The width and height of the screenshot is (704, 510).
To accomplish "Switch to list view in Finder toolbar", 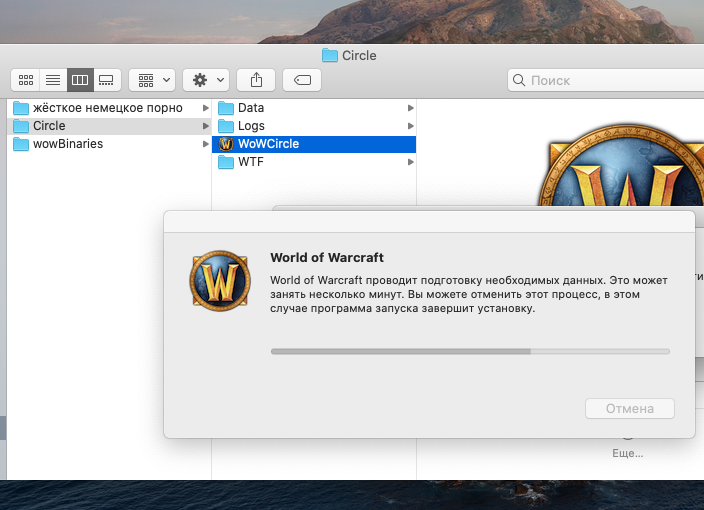I will coord(53,79).
